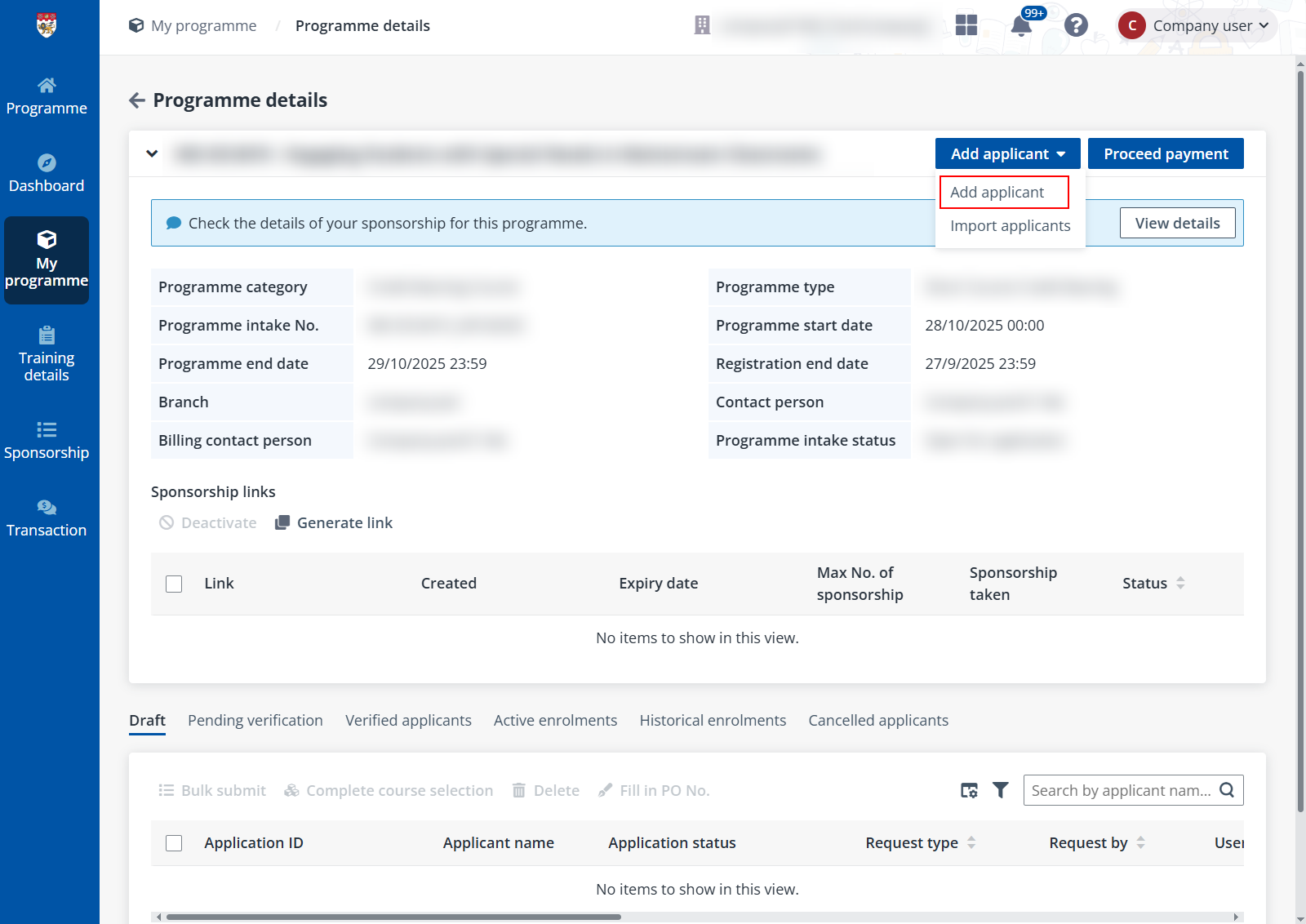Open the filter icon above the draft table

[x=1000, y=790]
